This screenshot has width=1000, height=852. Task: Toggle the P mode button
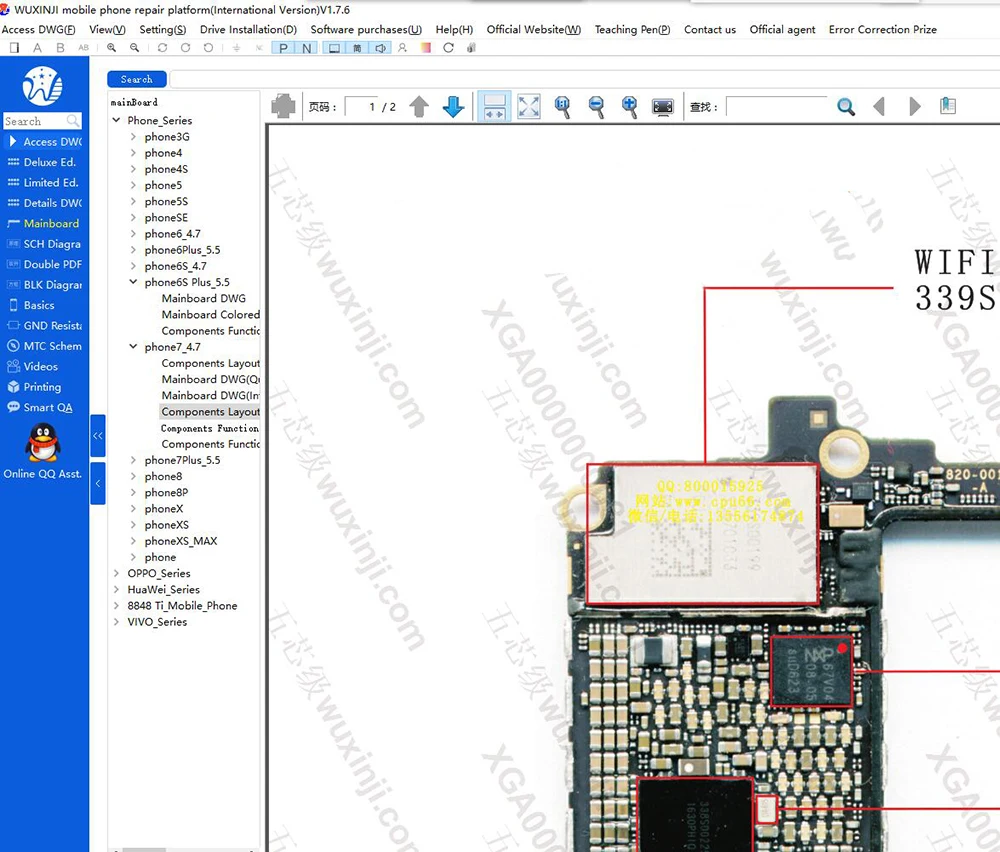coord(283,48)
